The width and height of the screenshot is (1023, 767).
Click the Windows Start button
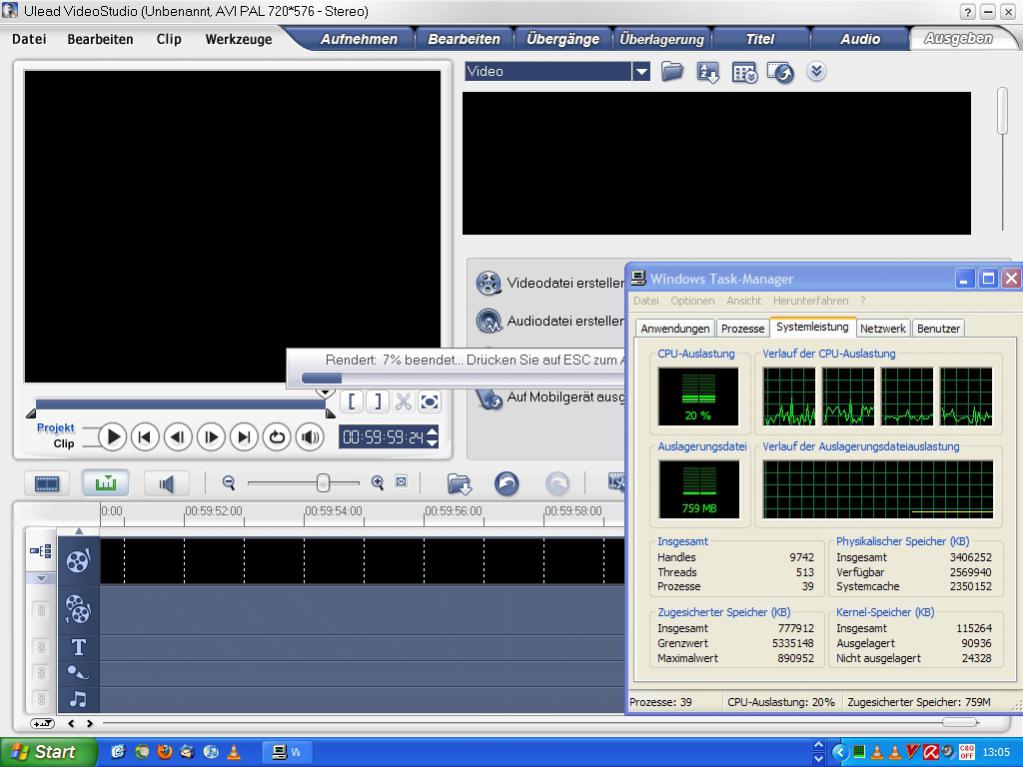[x=48, y=752]
